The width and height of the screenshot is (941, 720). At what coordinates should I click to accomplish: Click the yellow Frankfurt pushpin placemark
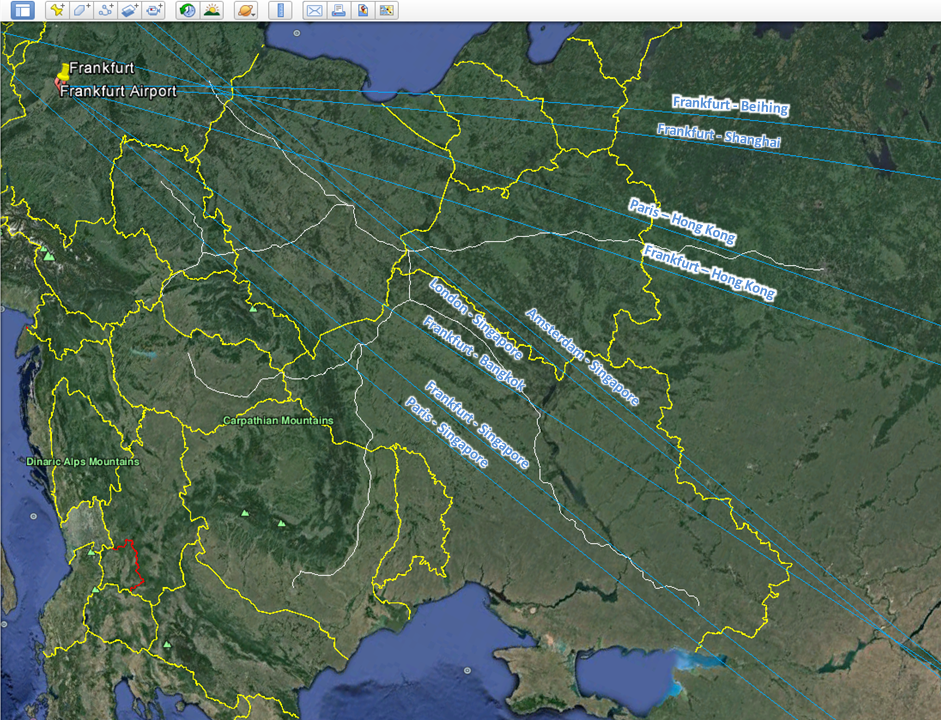[x=63, y=71]
